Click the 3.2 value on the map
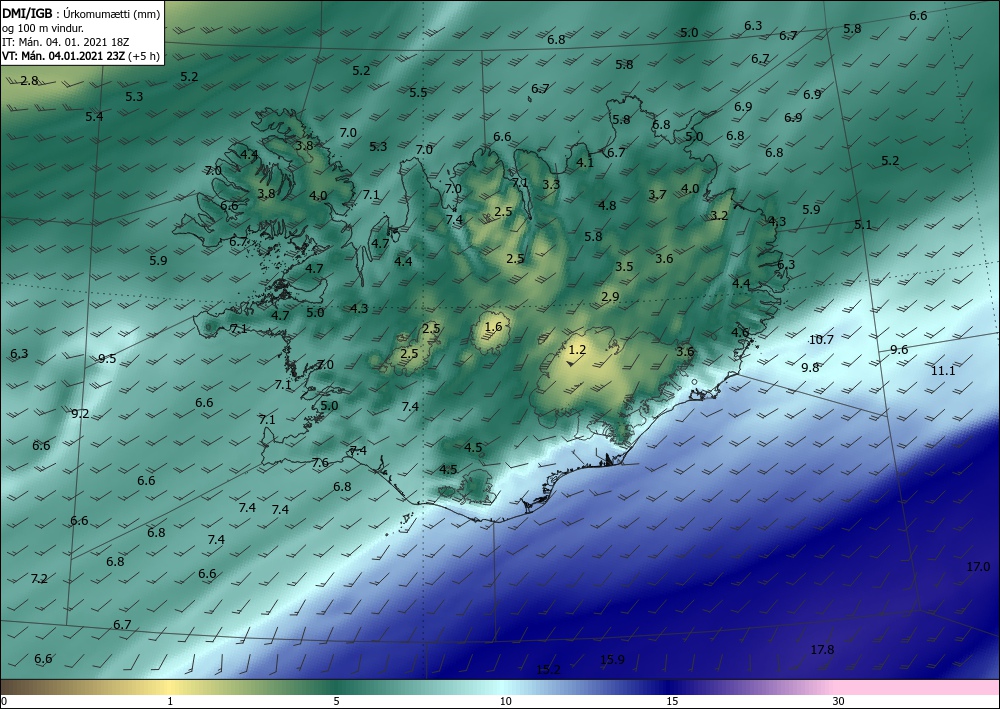The height and width of the screenshot is (709, 1000). [x=719, y=216]
